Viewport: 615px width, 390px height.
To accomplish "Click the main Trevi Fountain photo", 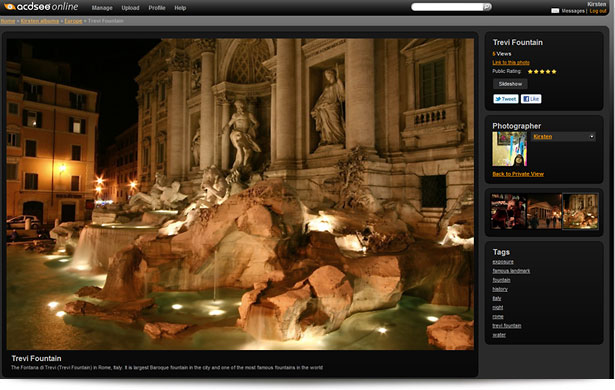I will 240,194.
